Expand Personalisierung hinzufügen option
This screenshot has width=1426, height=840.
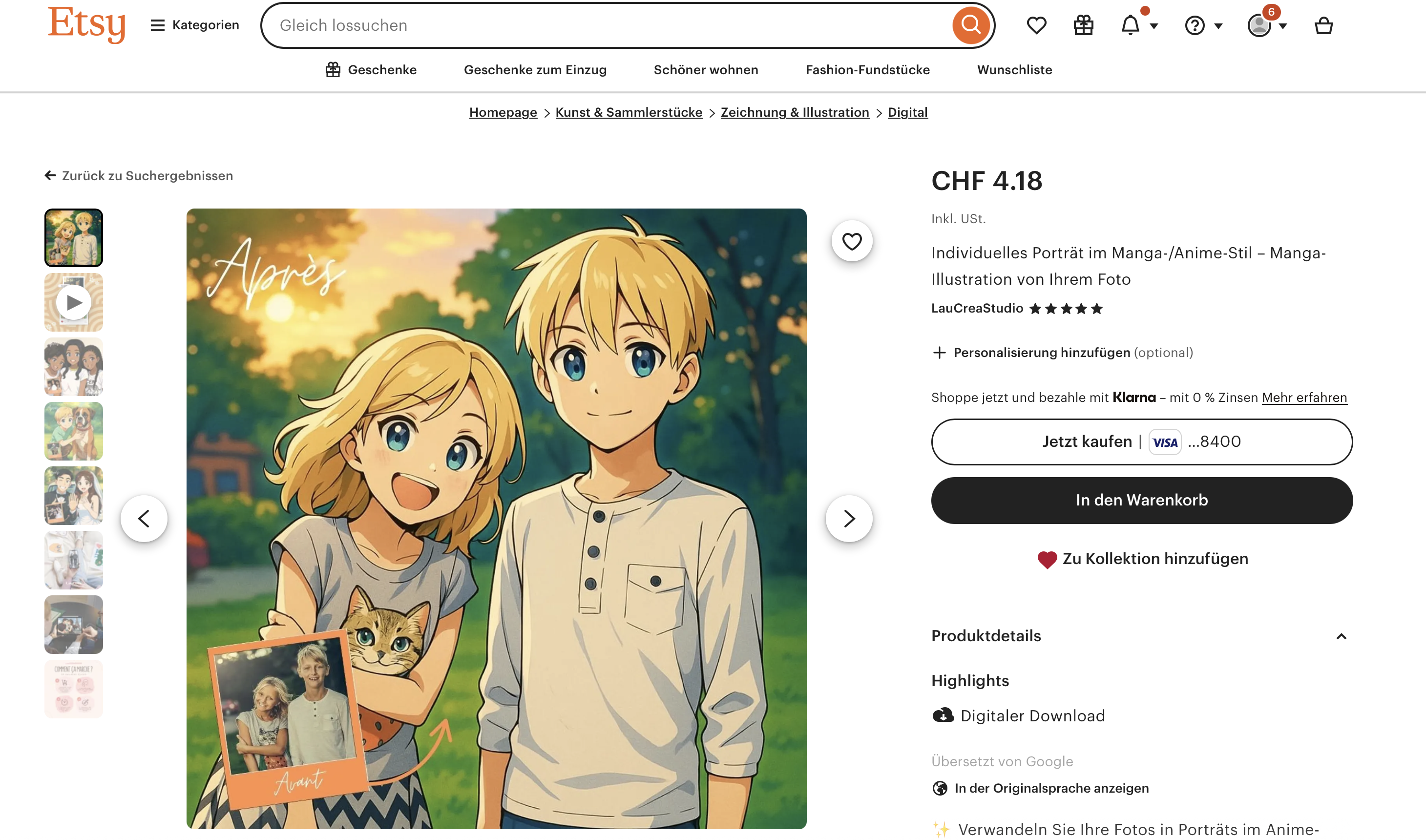coord(1062,353)
